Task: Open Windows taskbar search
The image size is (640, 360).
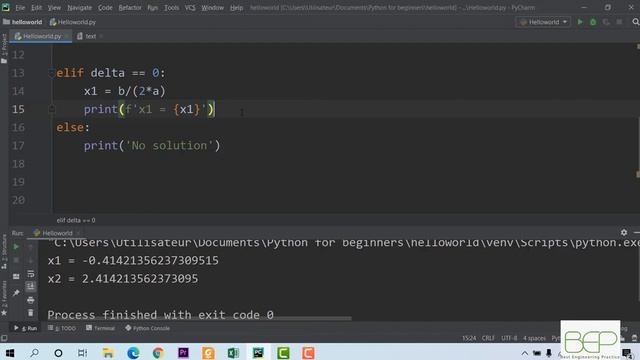Action: pos(34,353)
